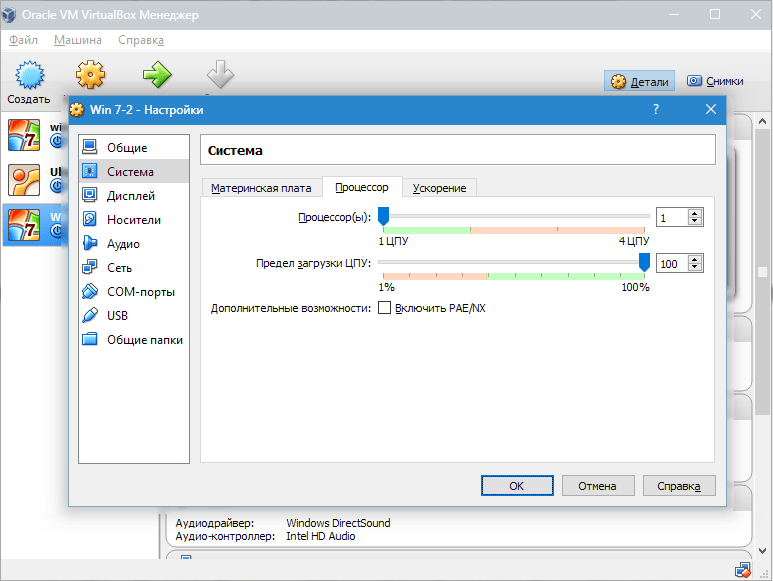Screen dimensions: 773x581
Task: Enable the Включить PAE/NX checkbox
Action: coord(385,308)
